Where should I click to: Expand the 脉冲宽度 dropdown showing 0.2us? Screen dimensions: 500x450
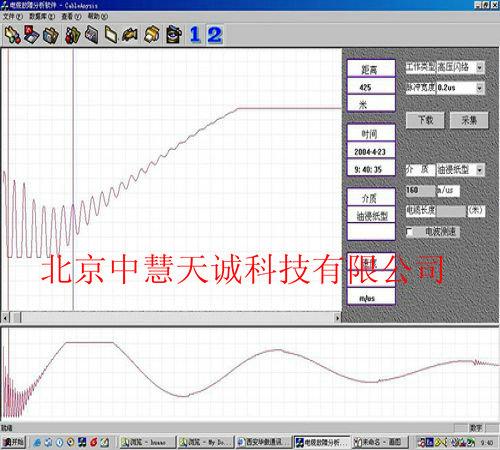coord(479,88)
